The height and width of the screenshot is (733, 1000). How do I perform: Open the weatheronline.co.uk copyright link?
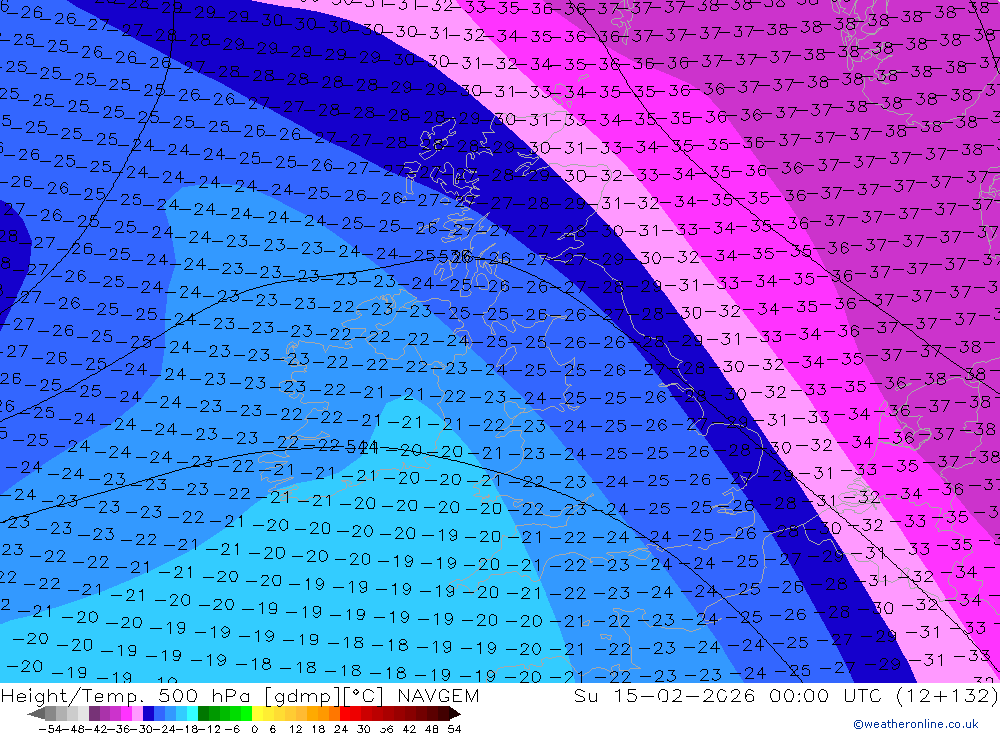point(915,723)
